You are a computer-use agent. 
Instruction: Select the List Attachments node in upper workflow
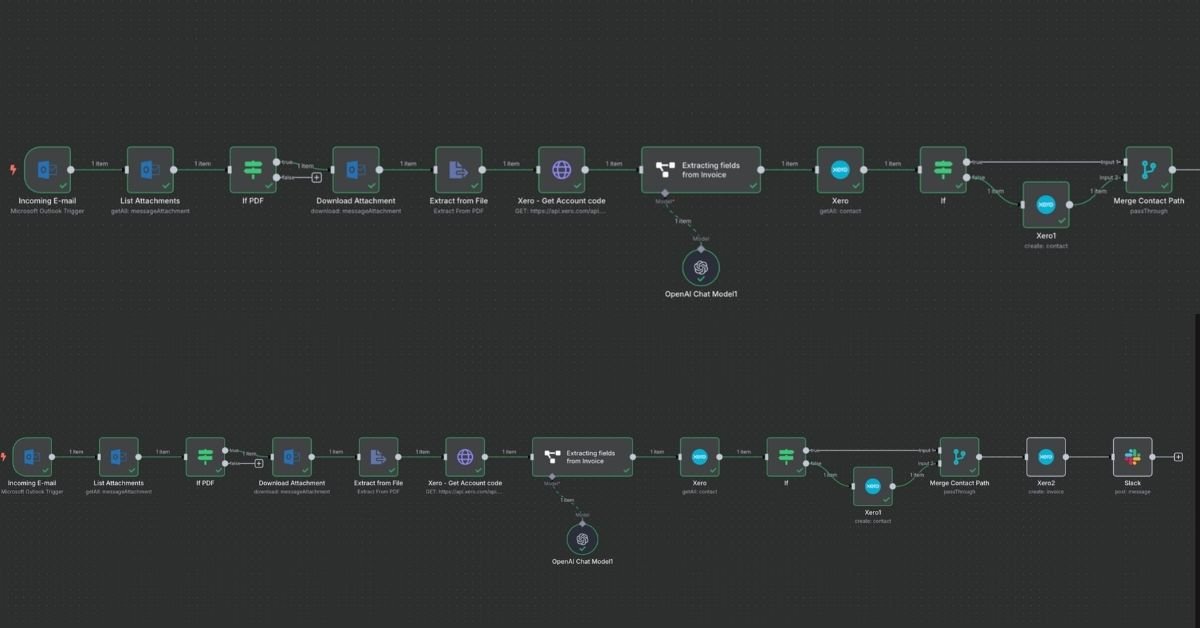coord(150,170)
